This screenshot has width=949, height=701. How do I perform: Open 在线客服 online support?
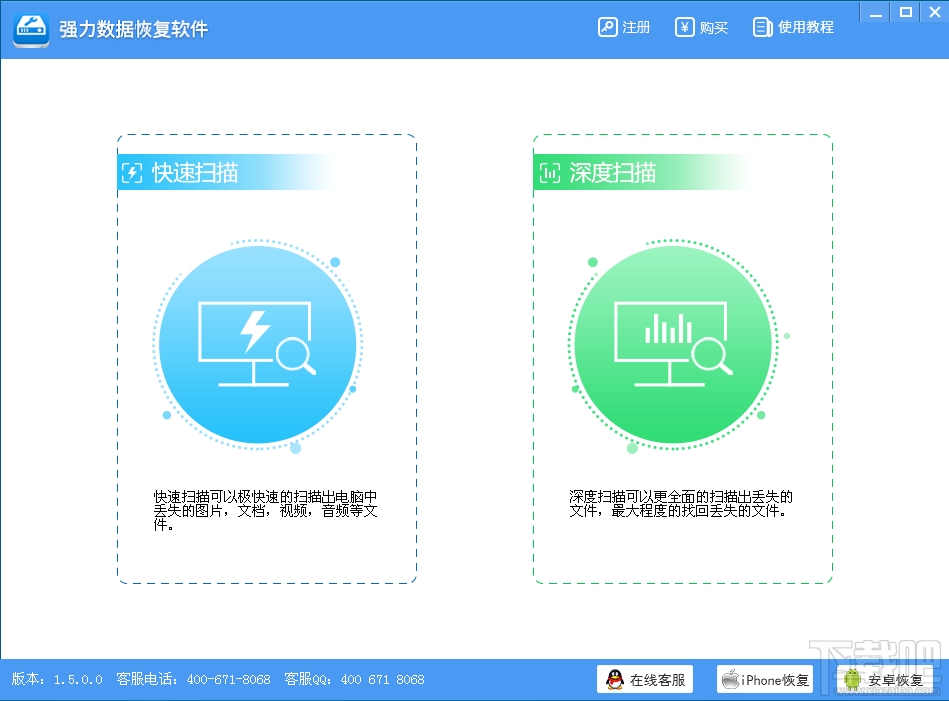click(x=645, y=679)
